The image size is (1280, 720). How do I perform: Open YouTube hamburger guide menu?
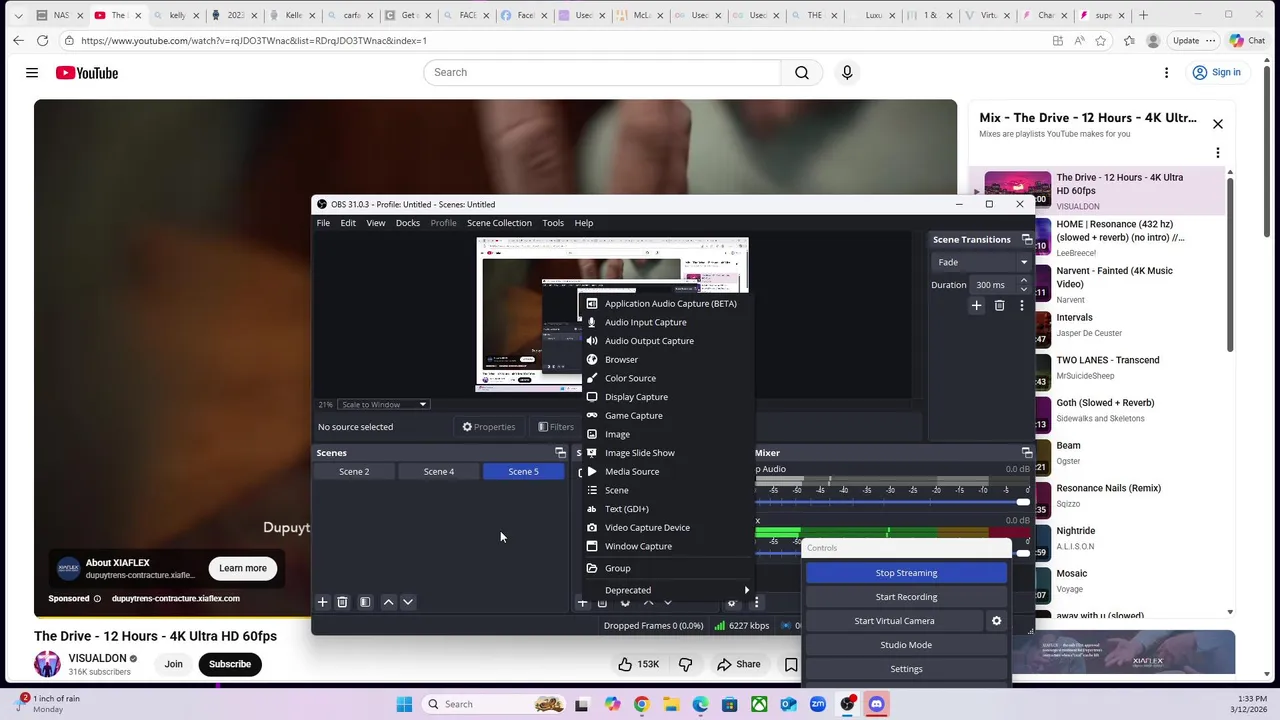32,73
